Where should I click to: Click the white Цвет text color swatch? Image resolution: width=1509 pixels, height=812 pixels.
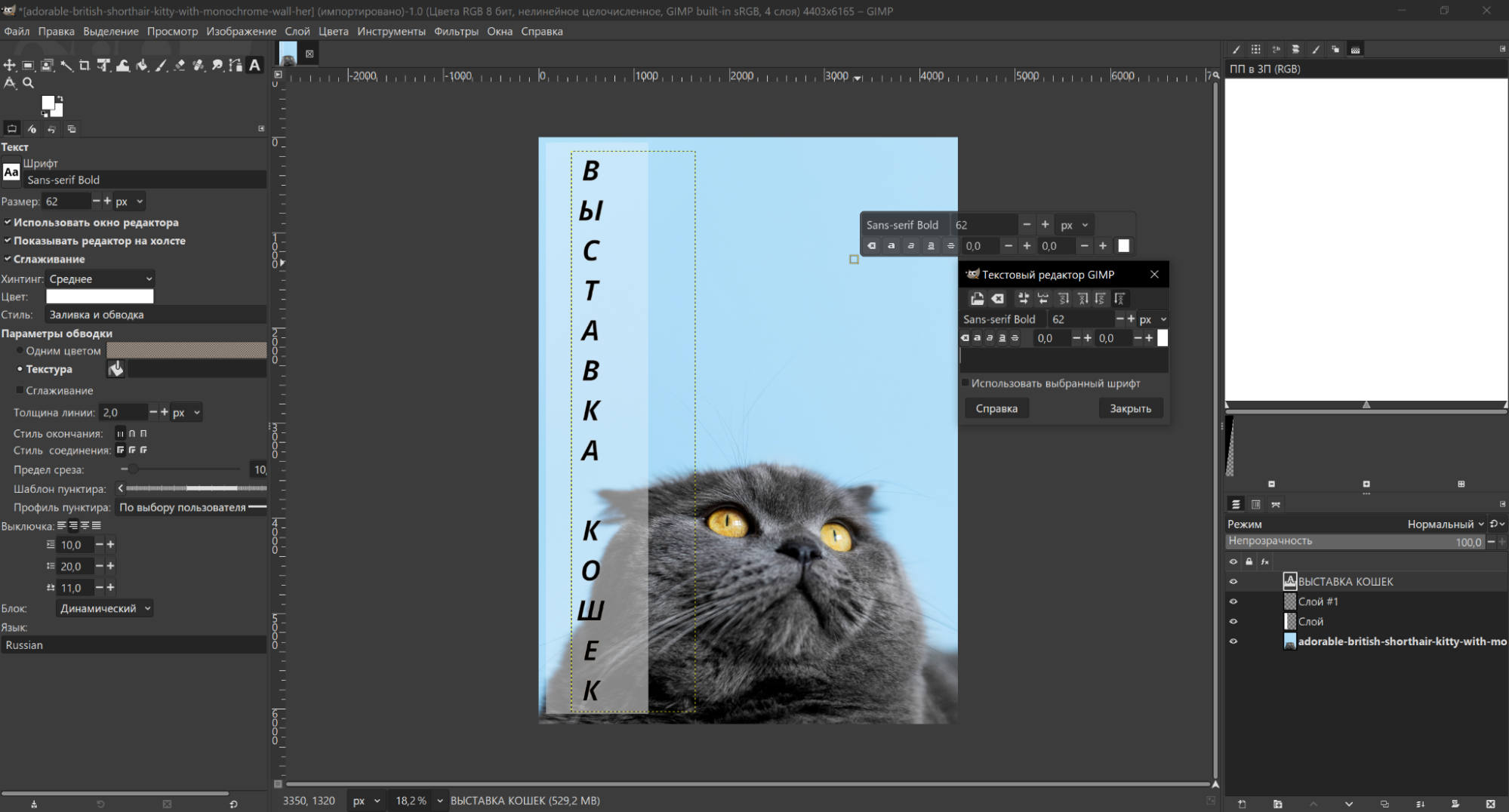point(100,297)
